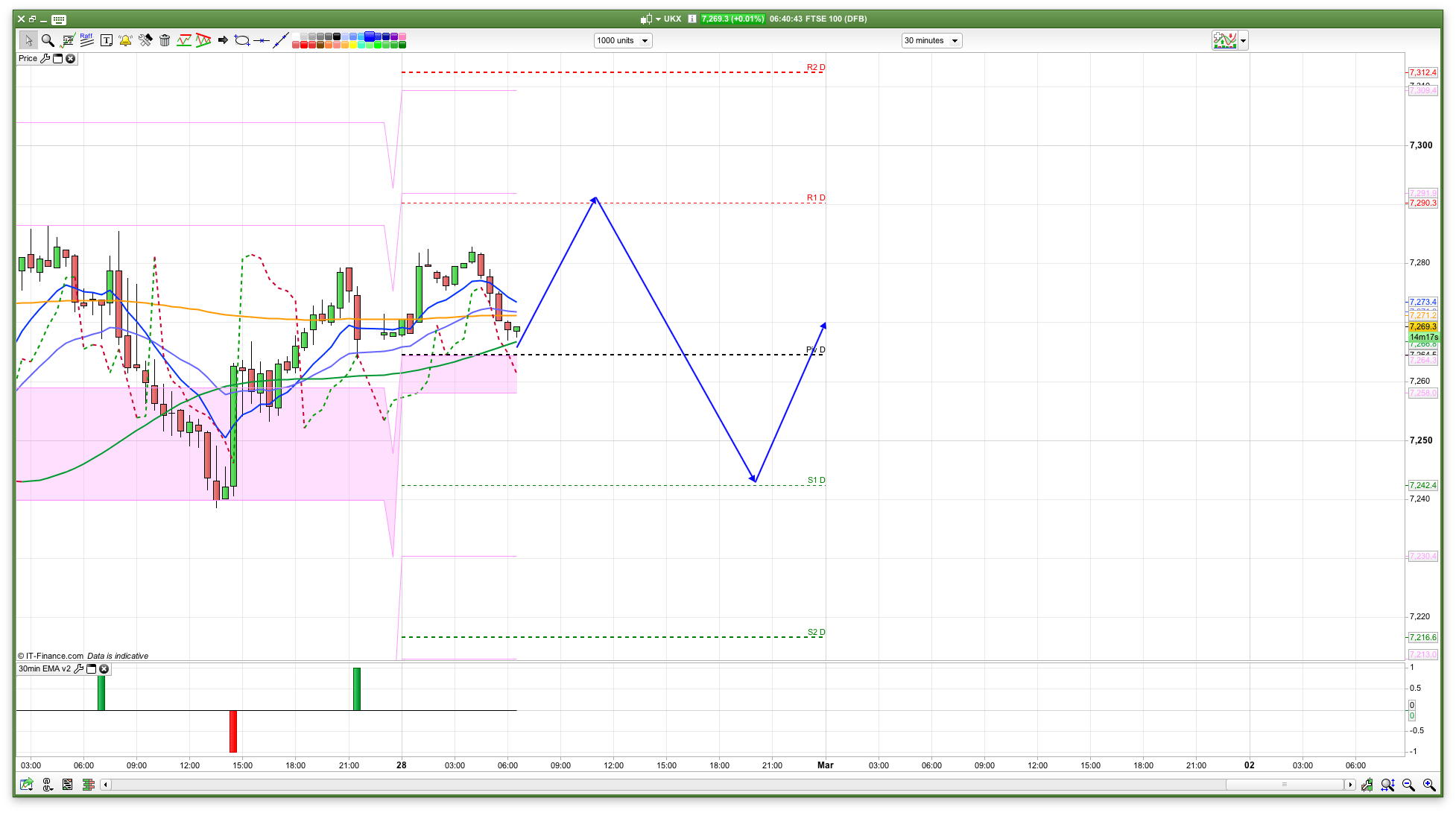Viewport: 1456px width, 813px height.
Task: Open the 1000 units dropdown
Action: tap(623, 40)
